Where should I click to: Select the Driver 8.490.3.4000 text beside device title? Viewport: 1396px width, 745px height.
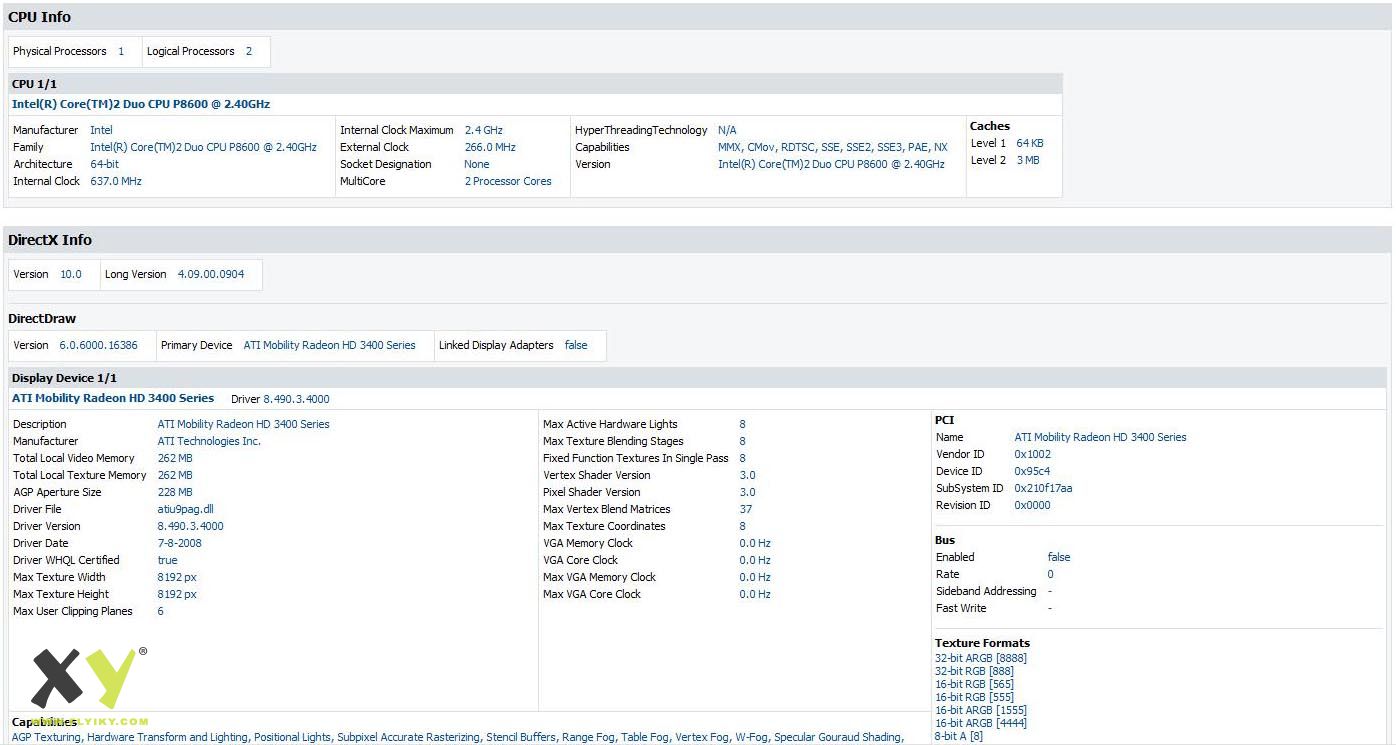tap(280, 399)
